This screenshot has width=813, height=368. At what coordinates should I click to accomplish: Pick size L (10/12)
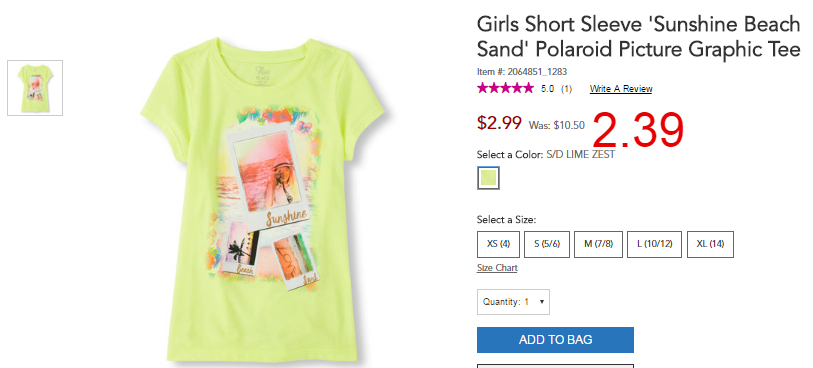654,244
